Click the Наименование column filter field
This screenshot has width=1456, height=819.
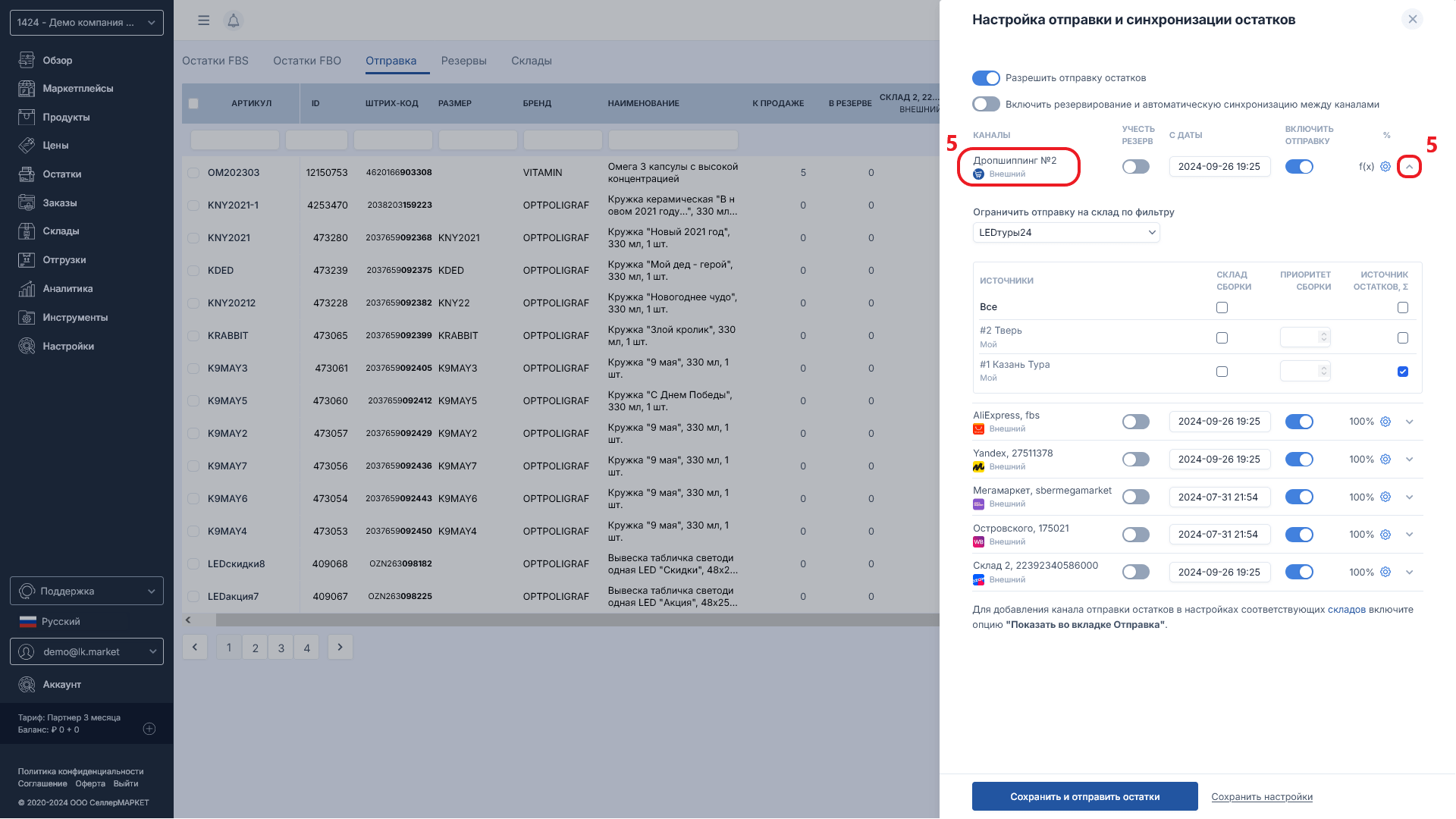coord(673,140)
